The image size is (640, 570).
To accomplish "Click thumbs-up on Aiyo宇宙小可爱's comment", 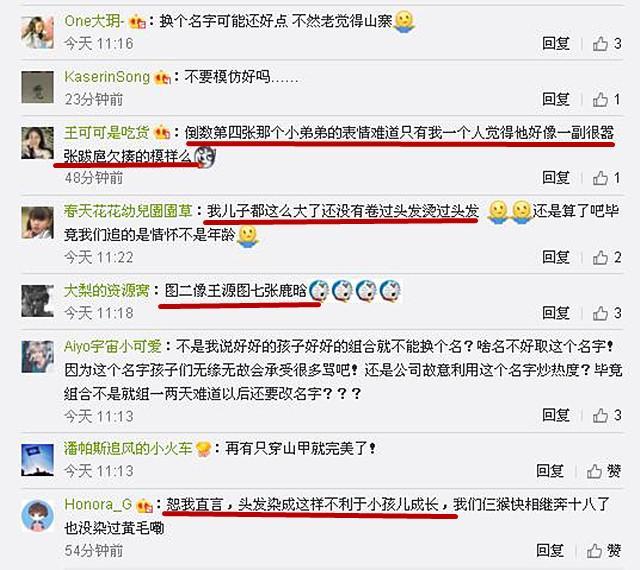I will [x=607, y=415].
